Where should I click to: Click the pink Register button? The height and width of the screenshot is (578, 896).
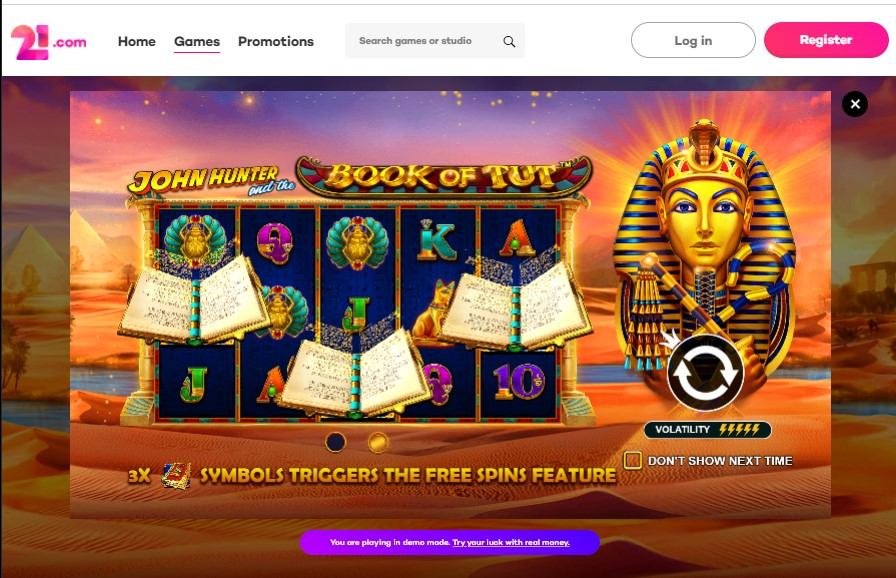click(826, 40)
